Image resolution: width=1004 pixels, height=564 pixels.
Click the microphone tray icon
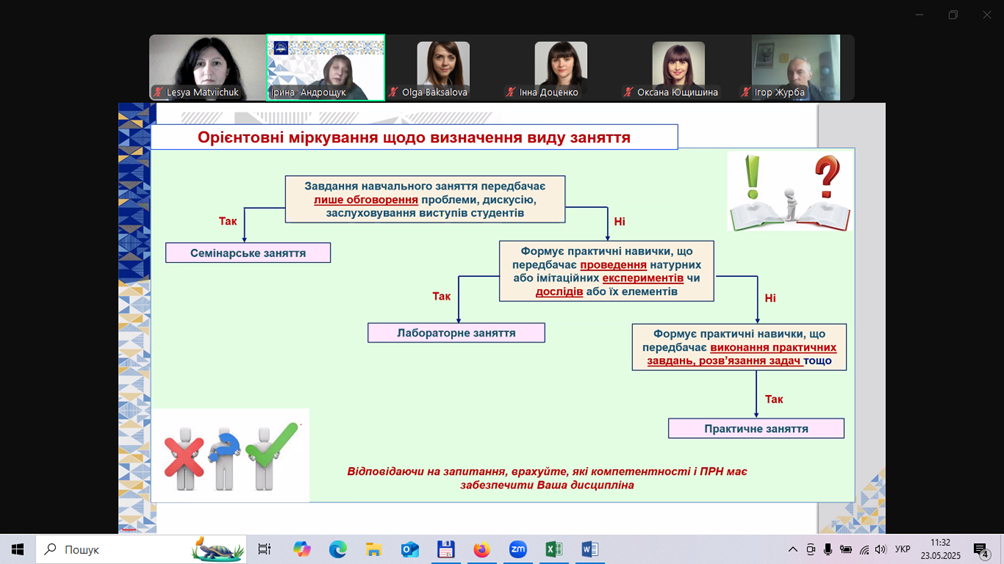click(828, 549)
